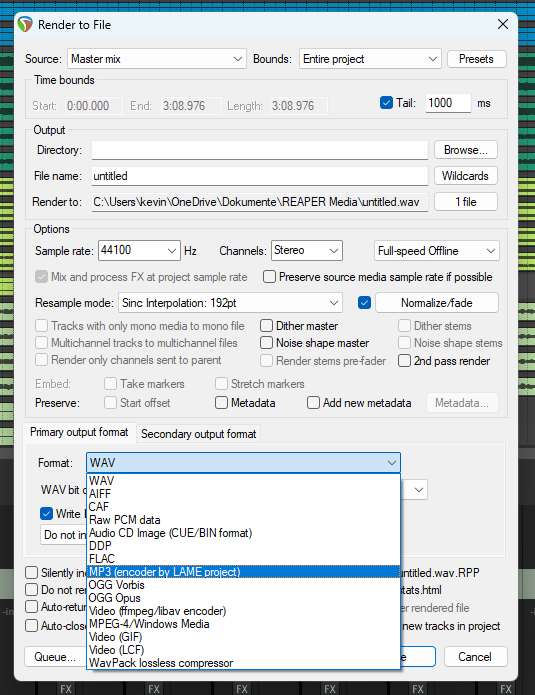This screenshot has width=535, height=695.
Task: Click the Directory input field
Action: pyautogui.click(x=260, y=150)
